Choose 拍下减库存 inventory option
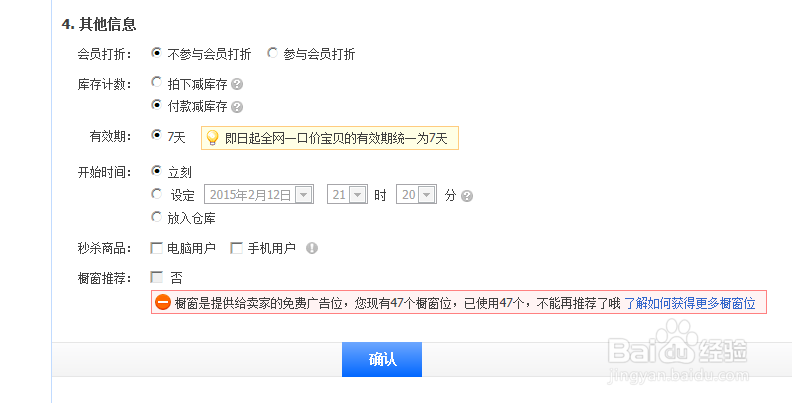 [156, 83]
